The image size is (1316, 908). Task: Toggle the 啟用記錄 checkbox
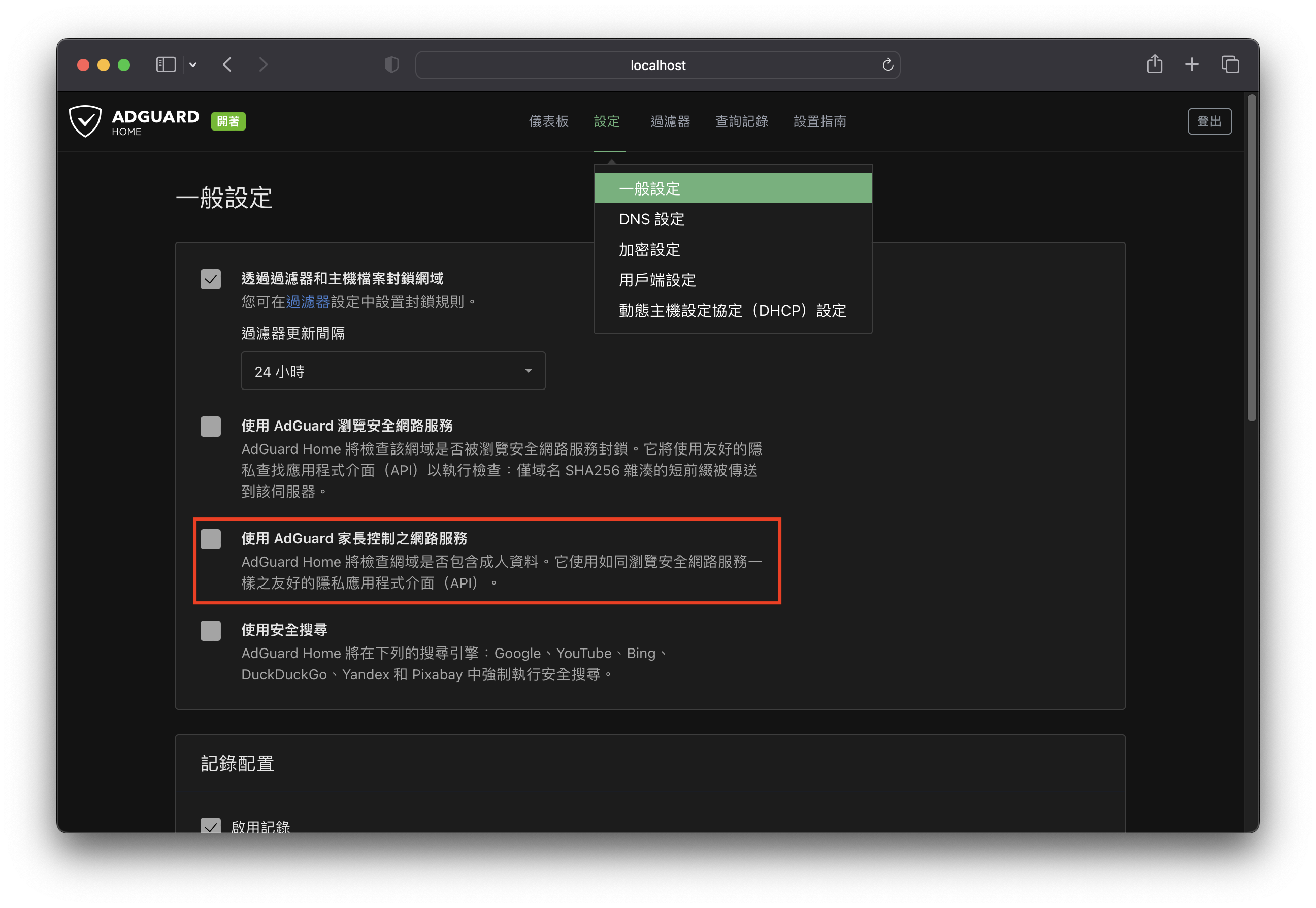pos(210,826)
